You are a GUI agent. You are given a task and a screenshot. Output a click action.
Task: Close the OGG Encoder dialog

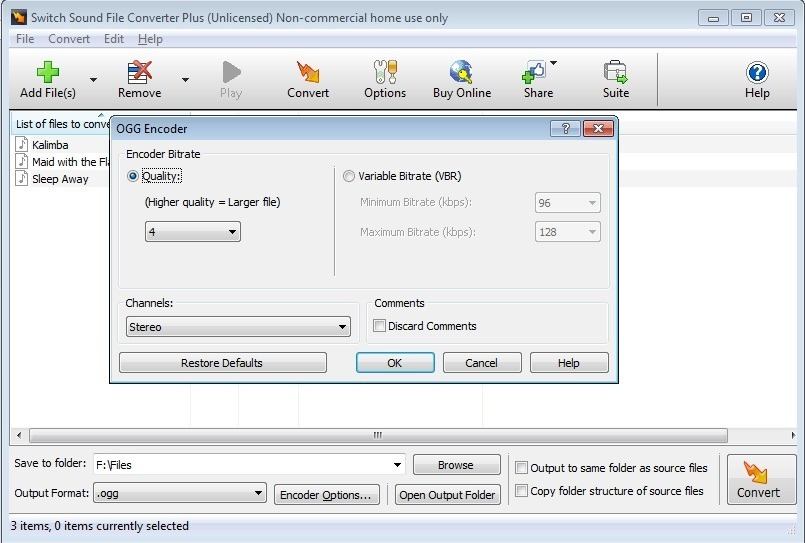click(598, 128)
